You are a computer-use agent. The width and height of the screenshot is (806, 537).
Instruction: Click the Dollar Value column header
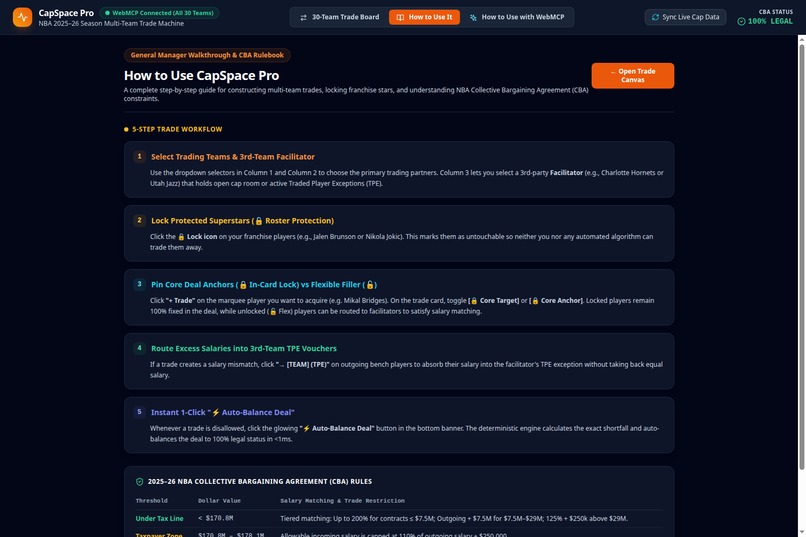point(219,501)
